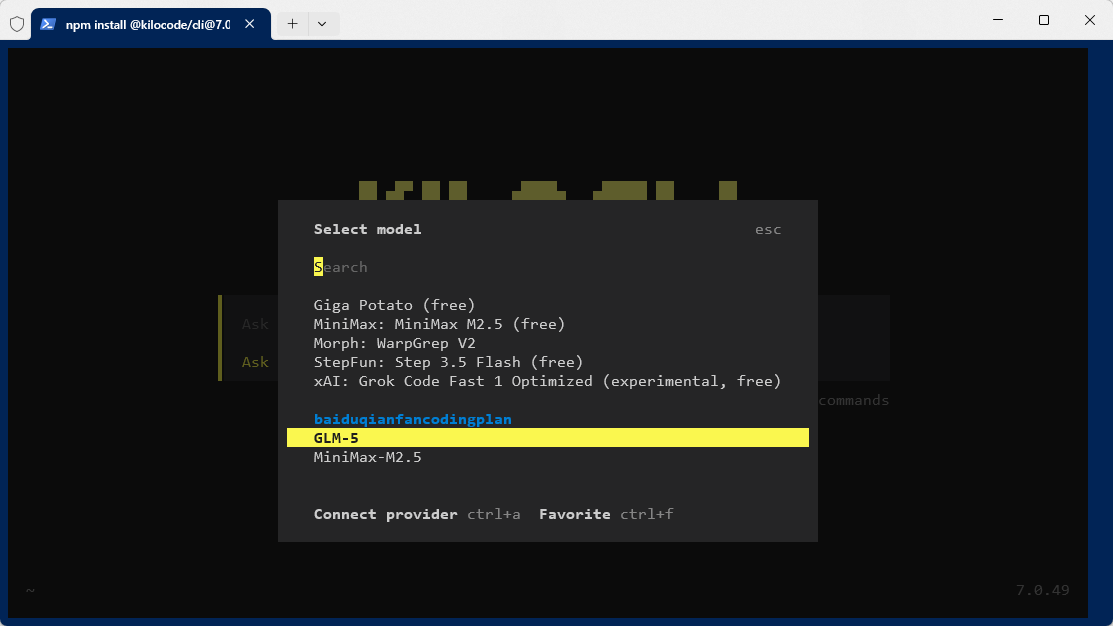Click the baiduqianfancodingplan provider heading
This screenshot has height=626, width=1113.
click(x=412, y=419)
